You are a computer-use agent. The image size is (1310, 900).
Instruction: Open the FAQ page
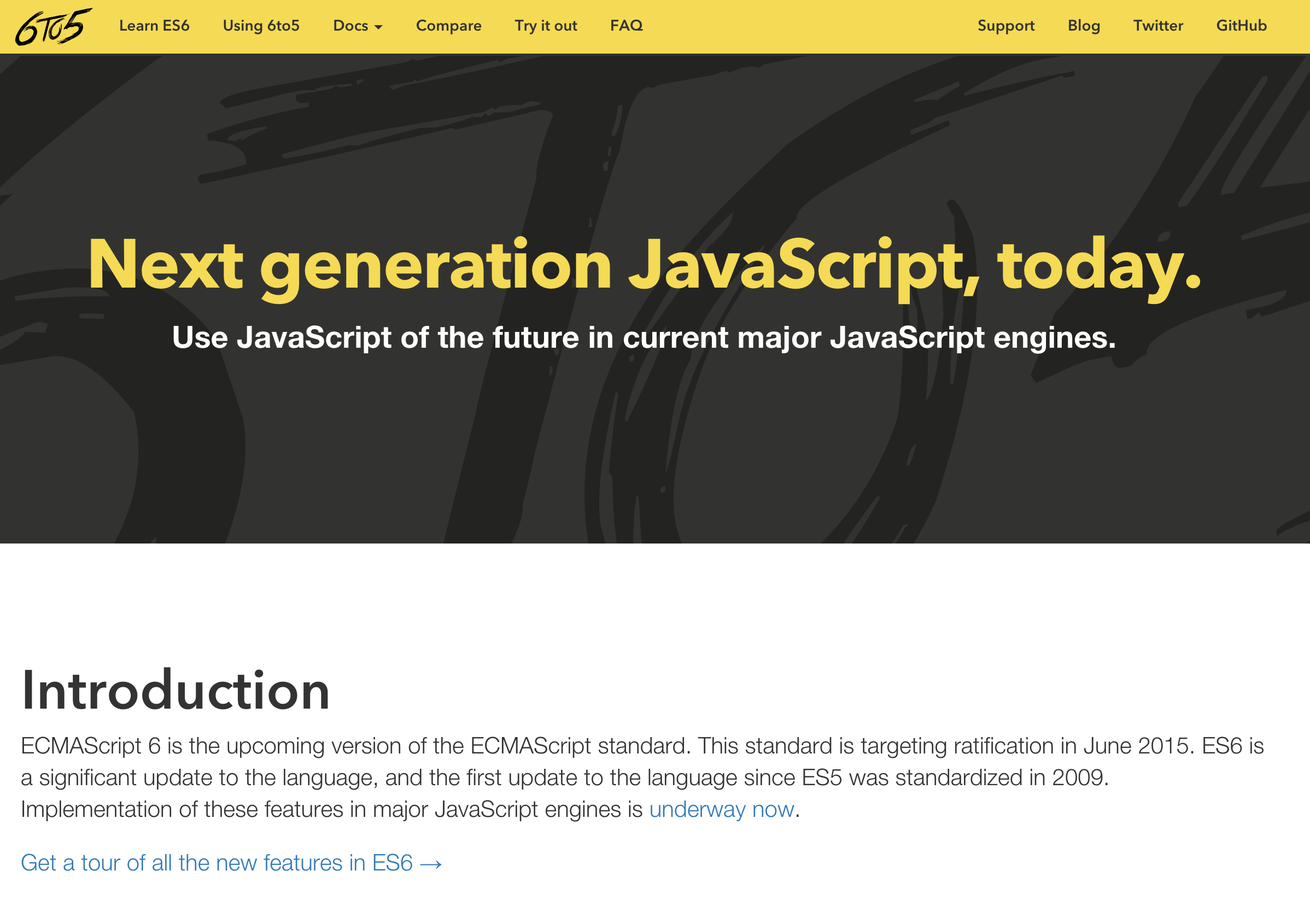click(x=627, y=26)
